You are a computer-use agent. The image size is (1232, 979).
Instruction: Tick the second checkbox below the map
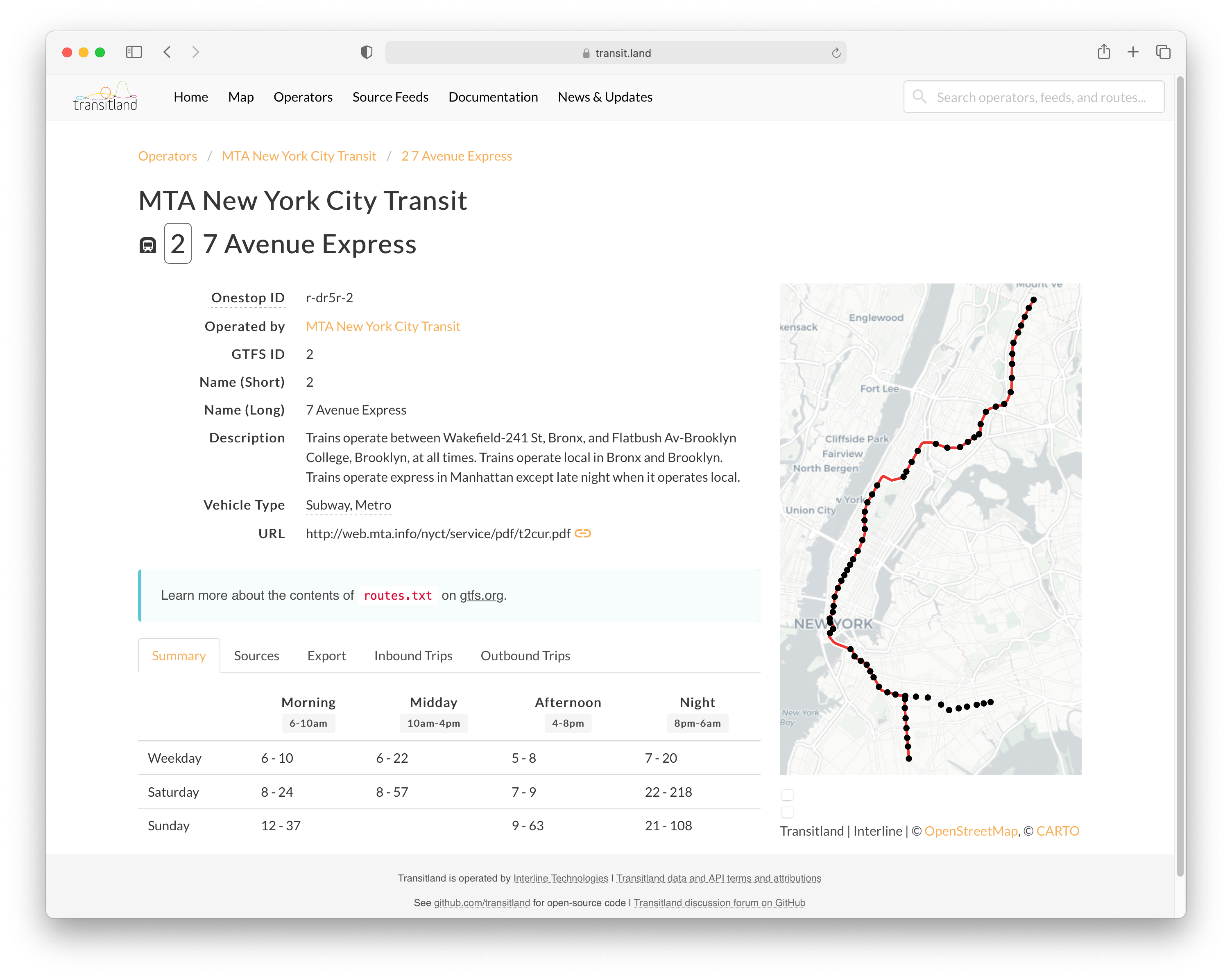point(787,812)
